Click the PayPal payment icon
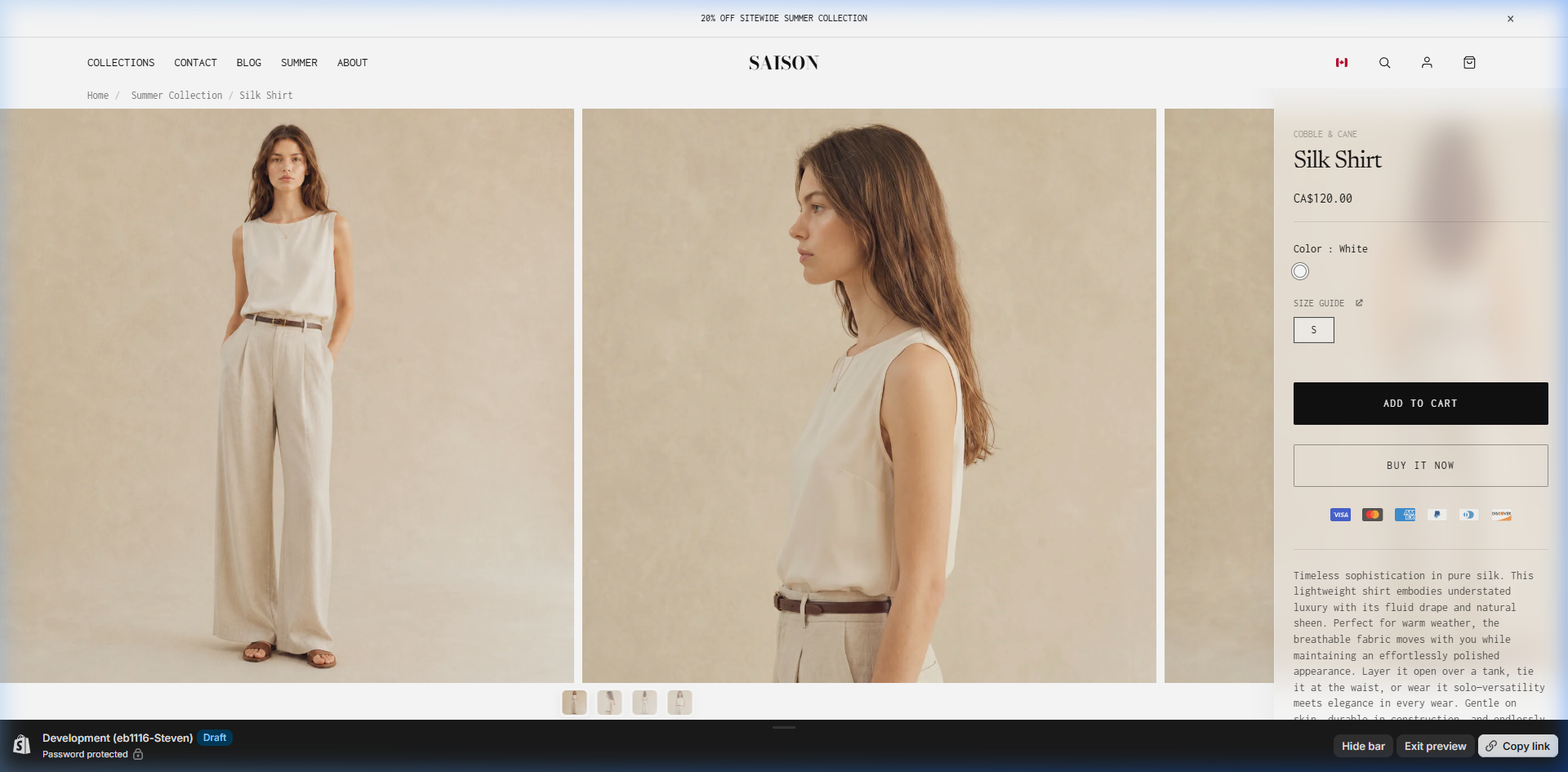The width and height of the screenshot is (1568, 772). (x=1437, y=515)
